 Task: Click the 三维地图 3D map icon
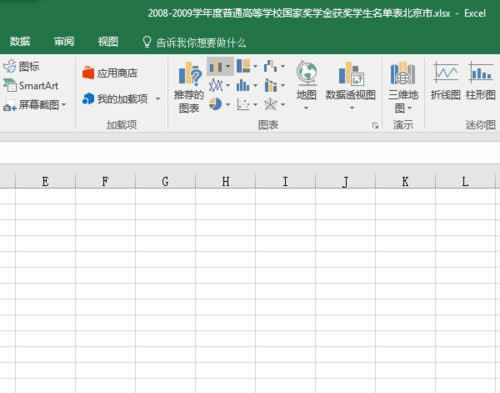403,73
